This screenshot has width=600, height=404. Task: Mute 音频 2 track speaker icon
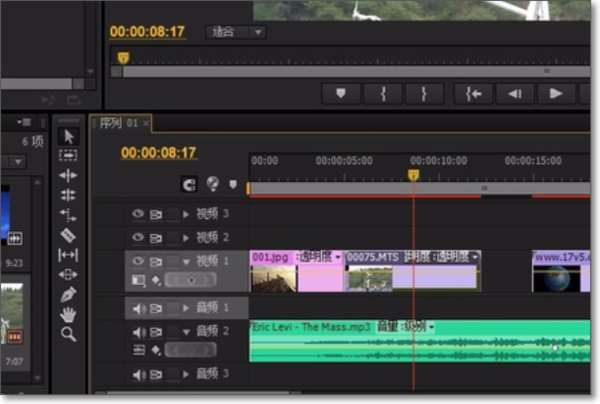139,332
